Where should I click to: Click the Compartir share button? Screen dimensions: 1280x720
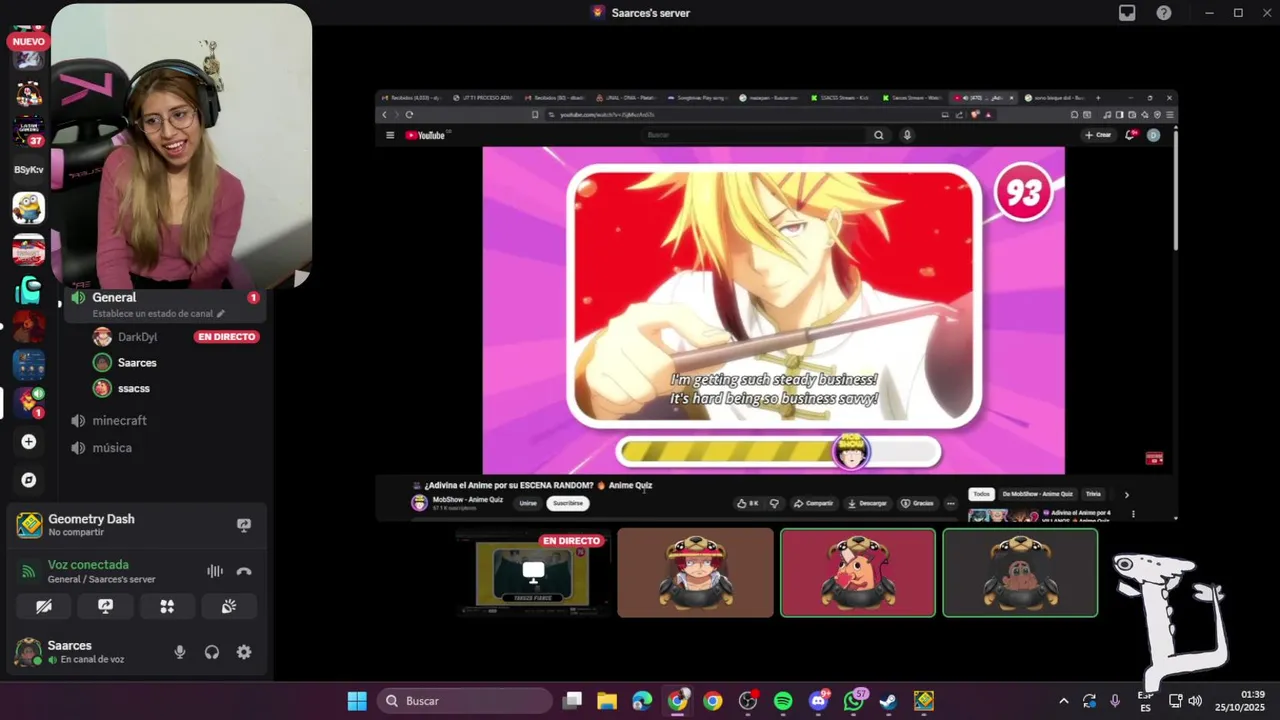814,503
